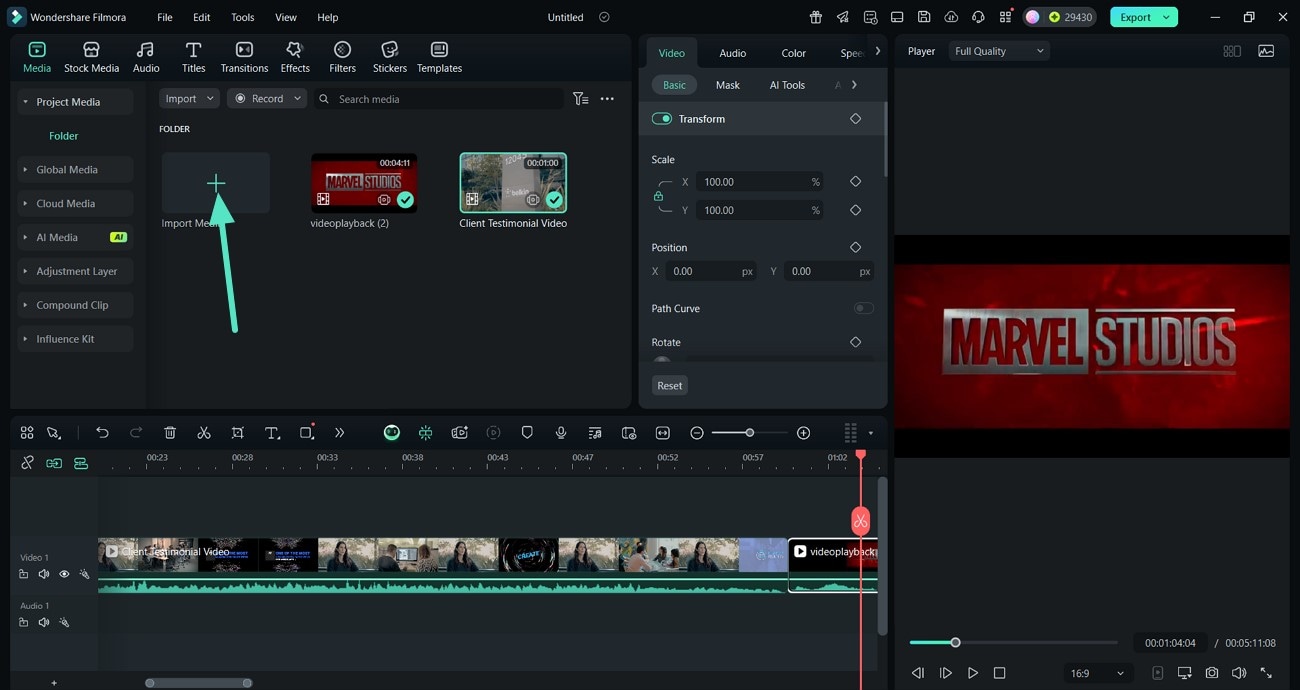
Task: Zoom out the timeline with minus icon
Action: pos(697,433)
